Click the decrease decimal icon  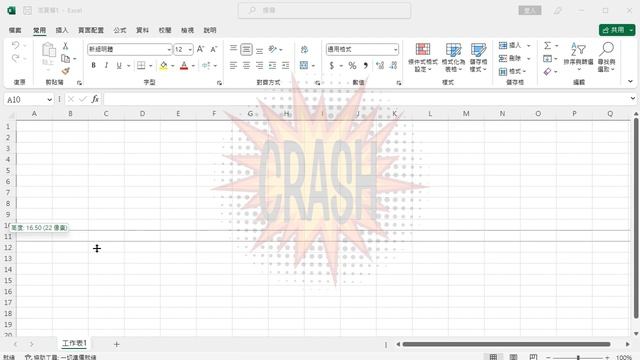click(393, 65)
